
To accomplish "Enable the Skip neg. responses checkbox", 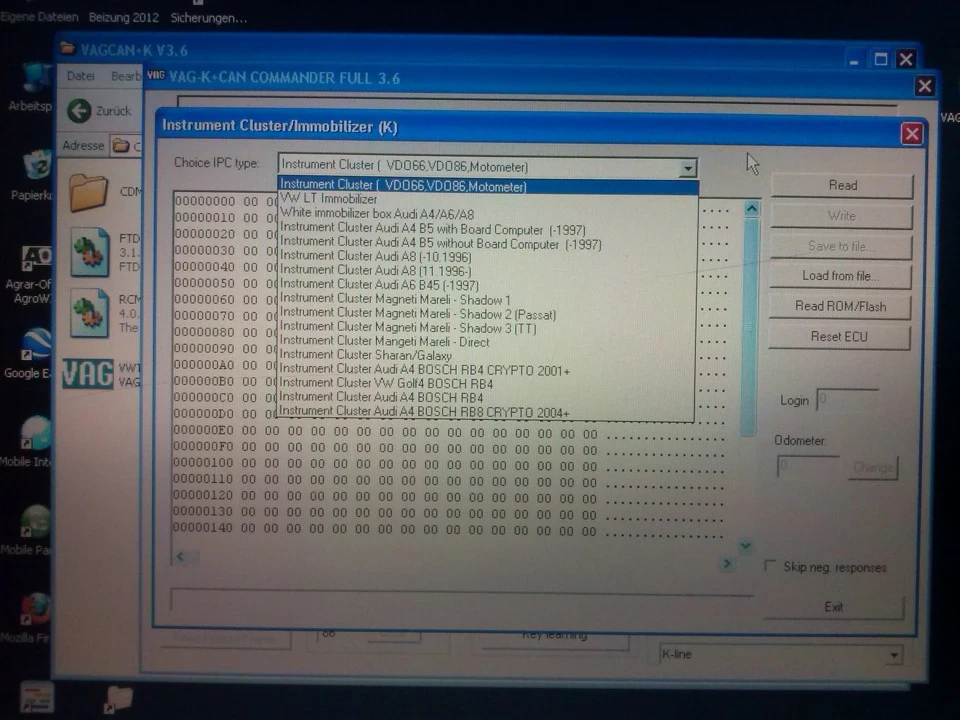I will [771, 565].
